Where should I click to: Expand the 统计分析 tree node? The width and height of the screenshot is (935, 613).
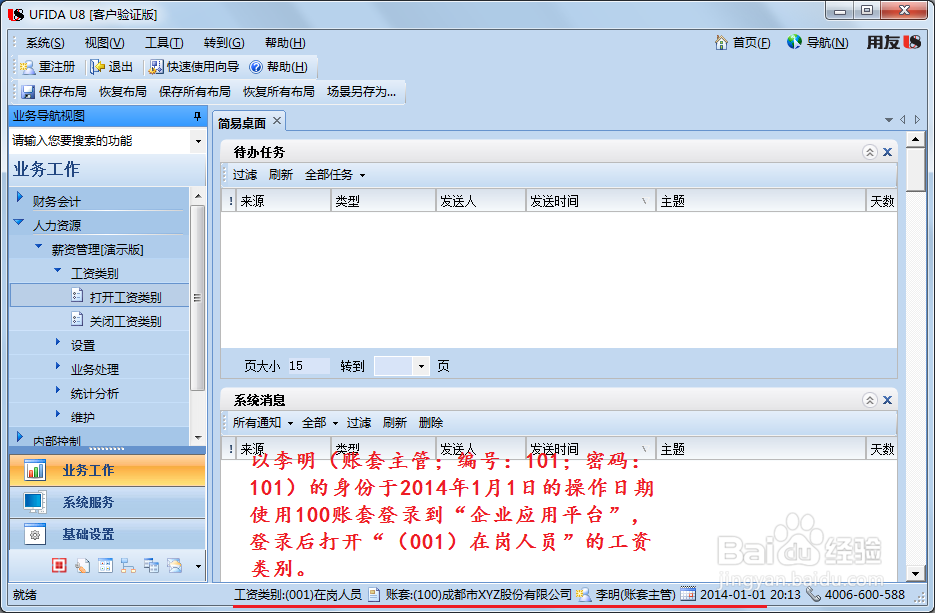click(58, 389)
